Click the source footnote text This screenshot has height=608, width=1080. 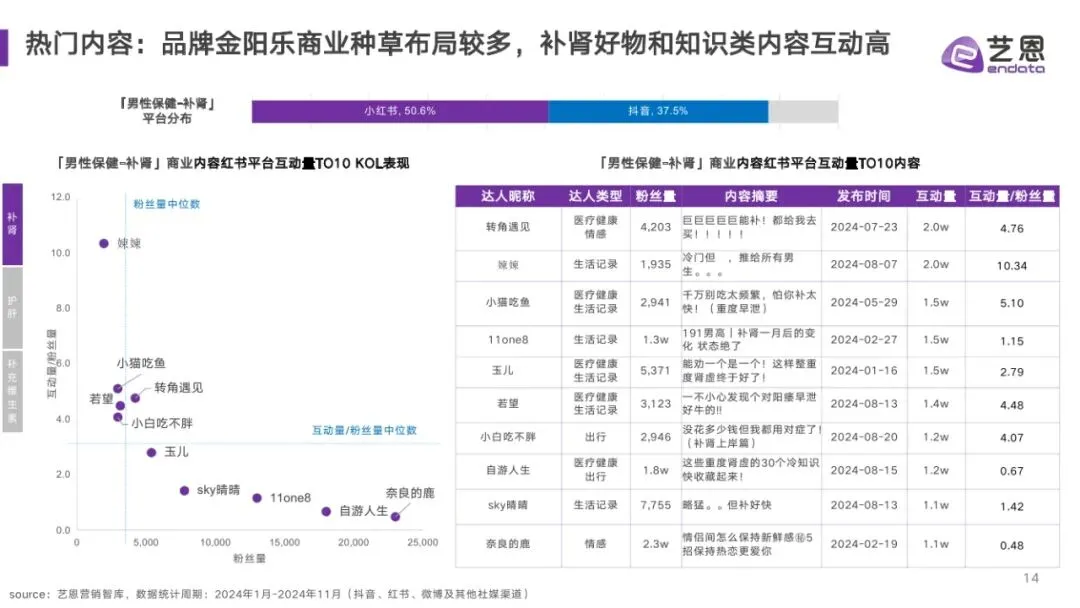click(269, 594)
